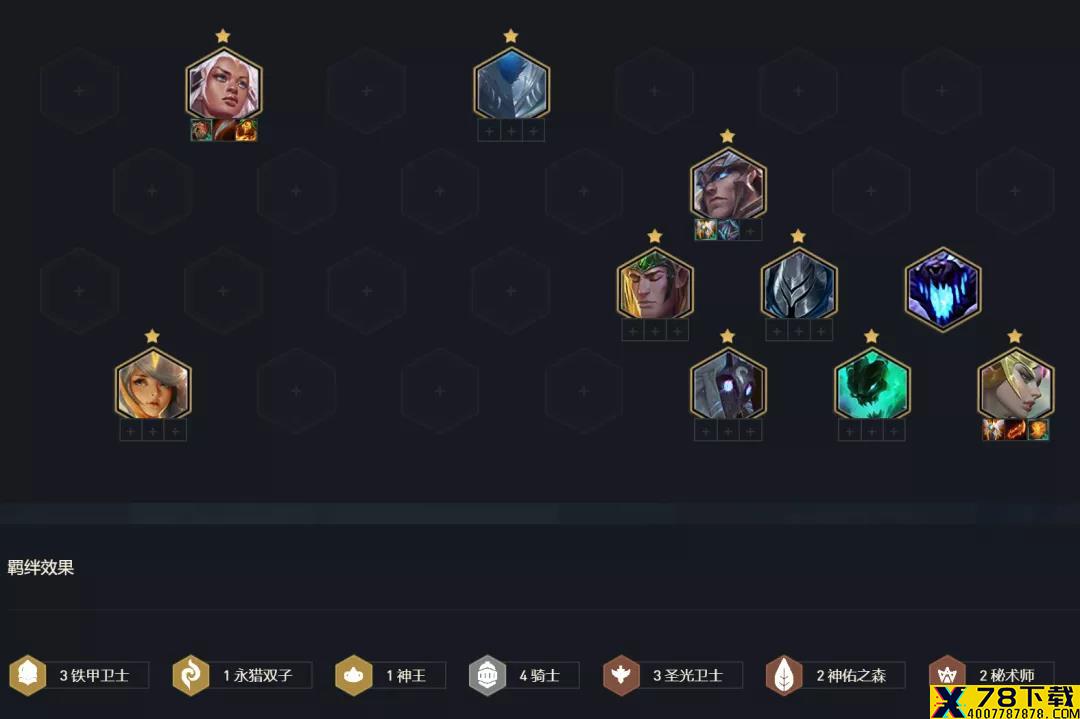Screen dimensions: 1080x719
Task: Click the first empty hexagon slot top left
Action: click(x=79, y=90)
